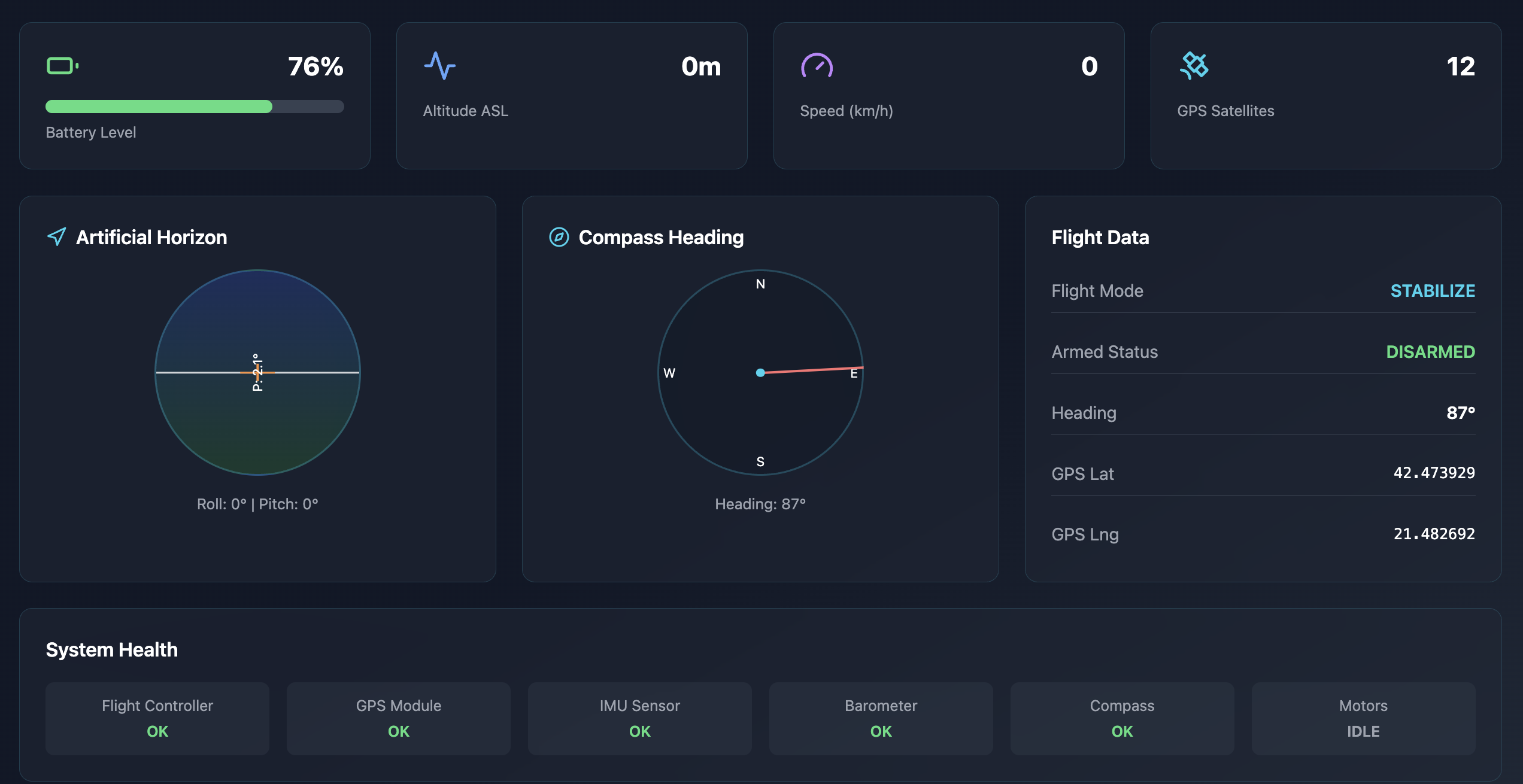The image size is (1523, 784).
Task: Click the GPS Lat coordinate value
Action: [1434, 473]
